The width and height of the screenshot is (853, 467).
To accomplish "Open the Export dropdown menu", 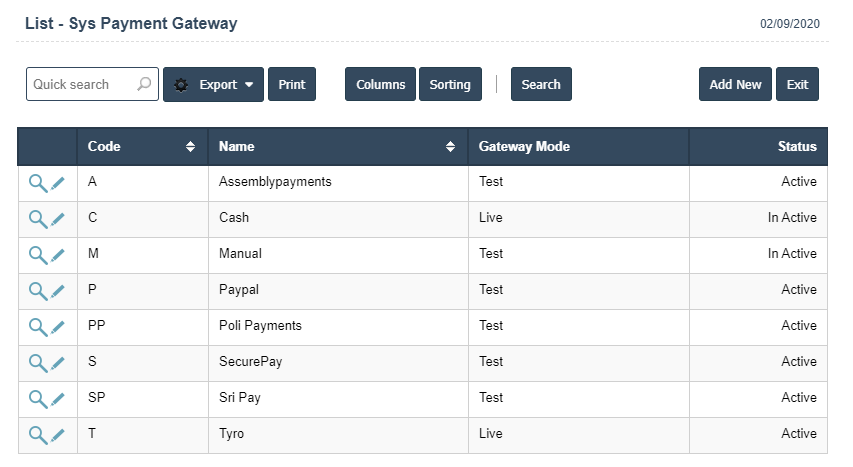I will (x=213, y=85).
